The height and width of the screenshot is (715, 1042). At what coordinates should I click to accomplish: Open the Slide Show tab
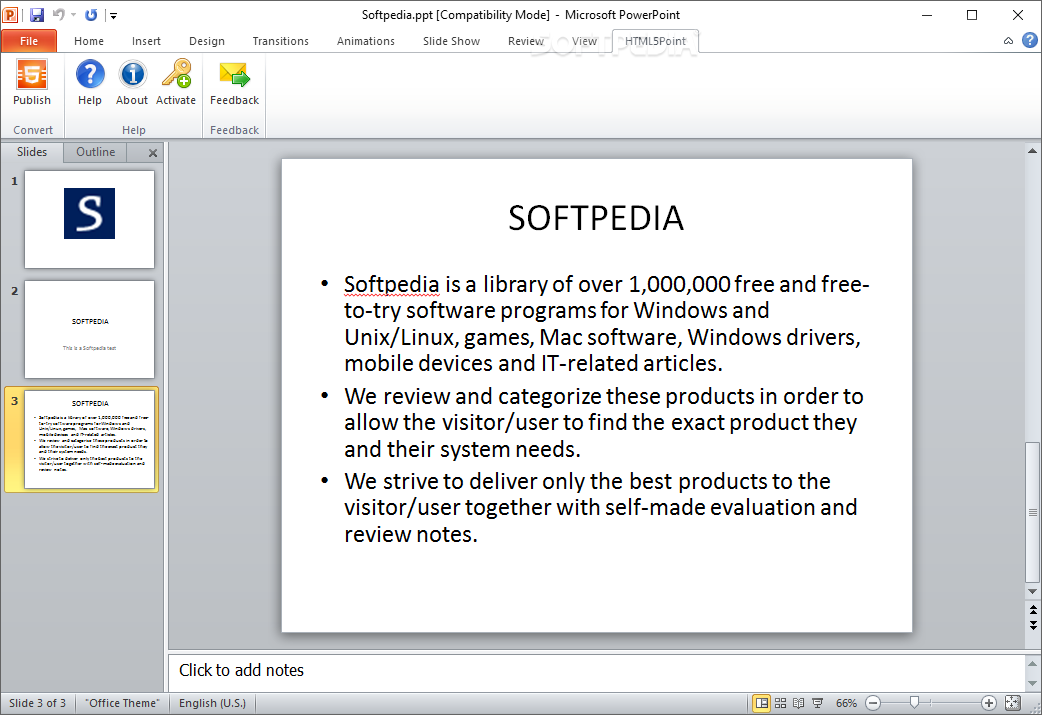point(451,41)
